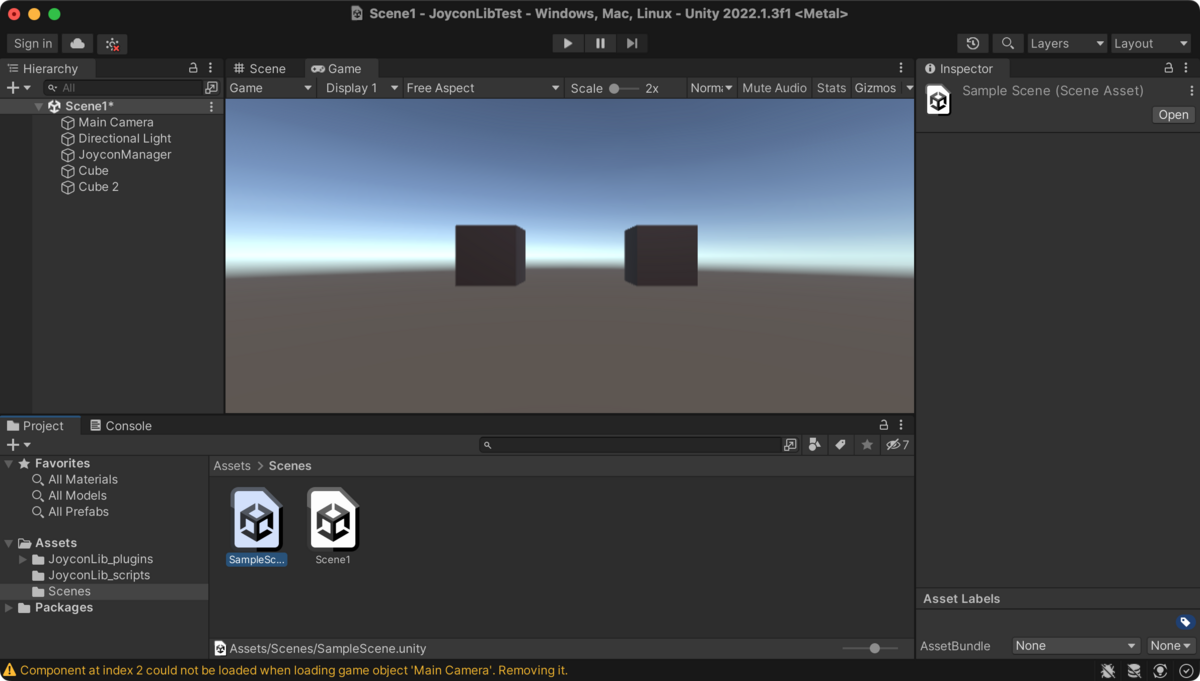Lock the Project panel
The width and height of the screenshot is (1200, 681).
883,425
